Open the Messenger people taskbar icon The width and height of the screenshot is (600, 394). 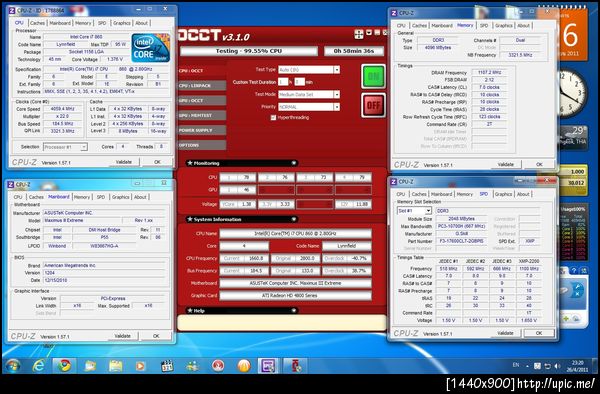pos(192,366)
